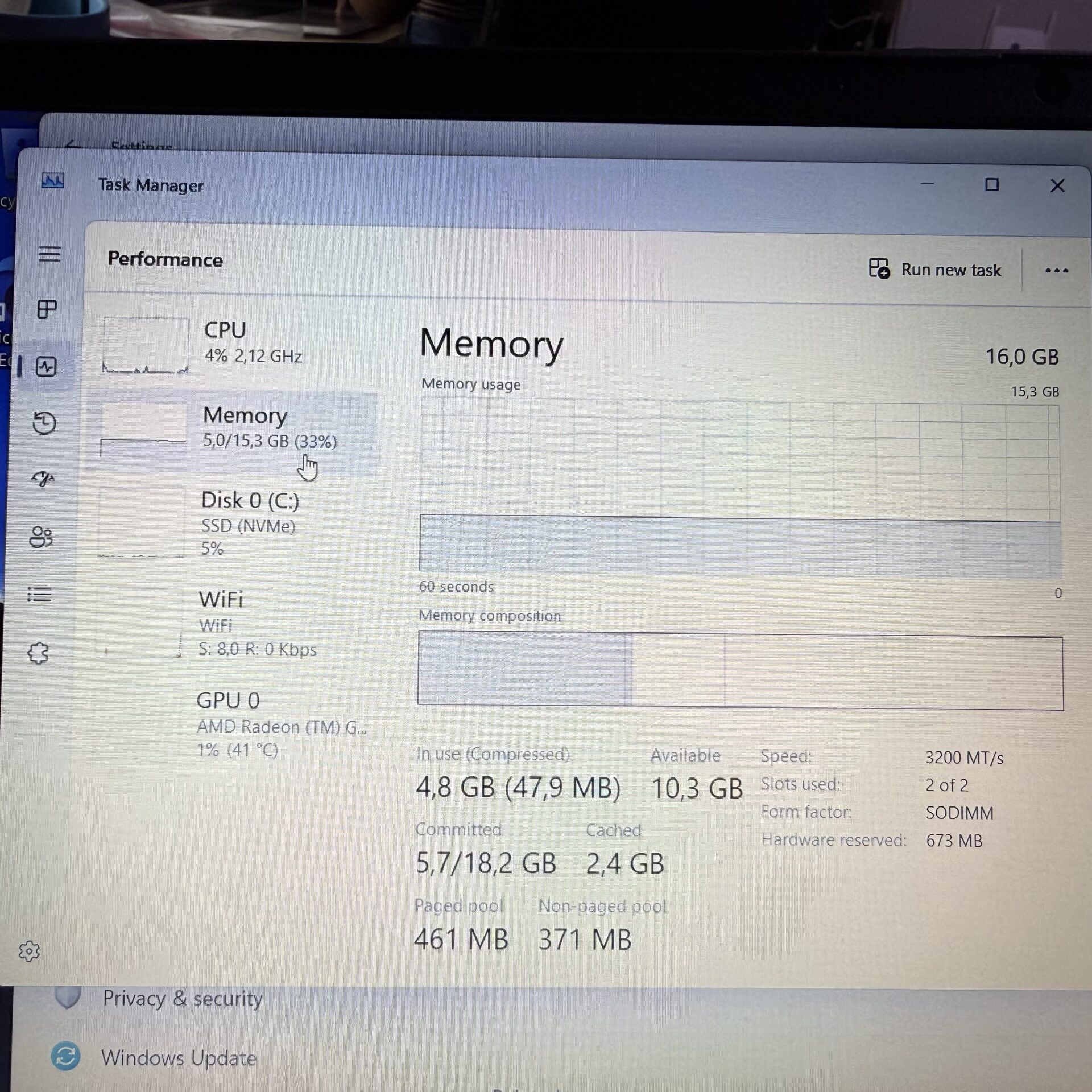Click the Memory usage graph

point(739,487)
